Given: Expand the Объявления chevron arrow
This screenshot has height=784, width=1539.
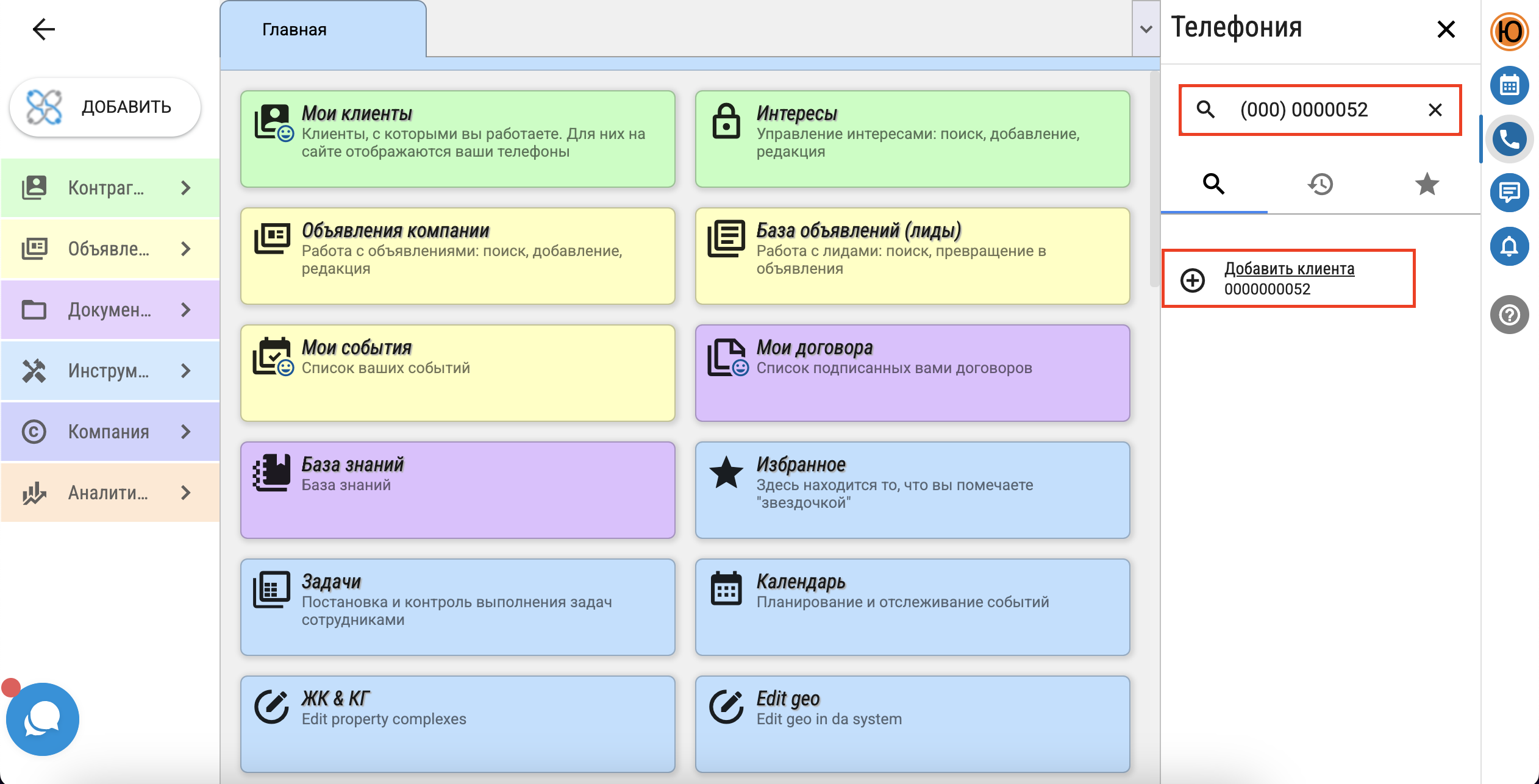Looking at the screenshot, I should pos(186,249).
